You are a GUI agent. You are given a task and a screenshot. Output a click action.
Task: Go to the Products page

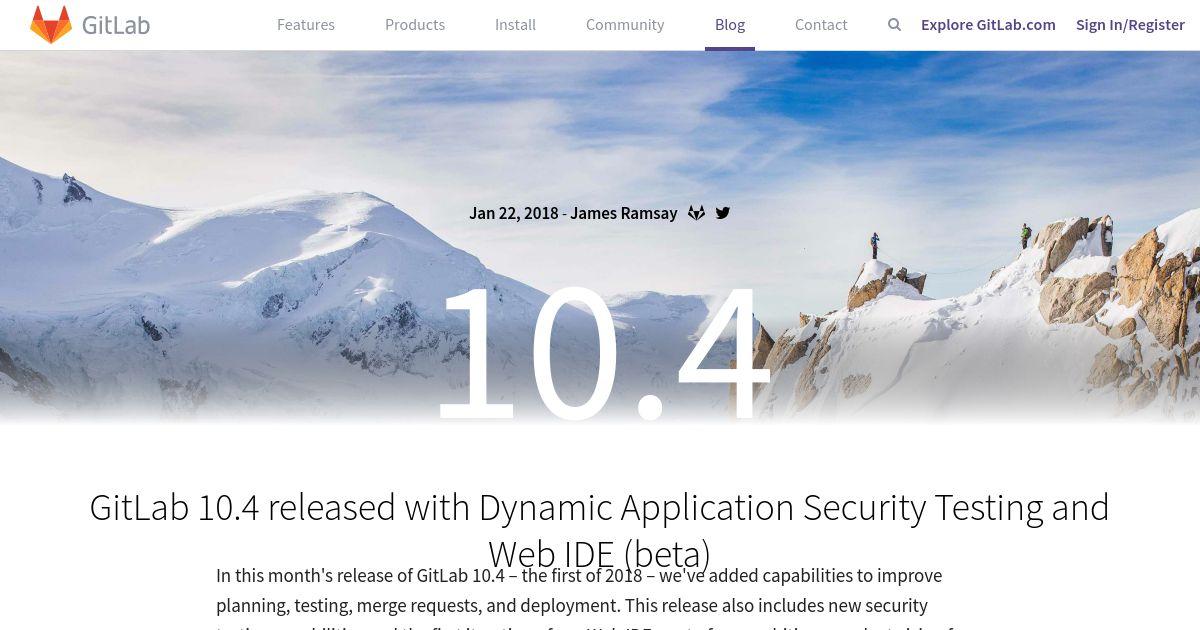pos(415,25)
